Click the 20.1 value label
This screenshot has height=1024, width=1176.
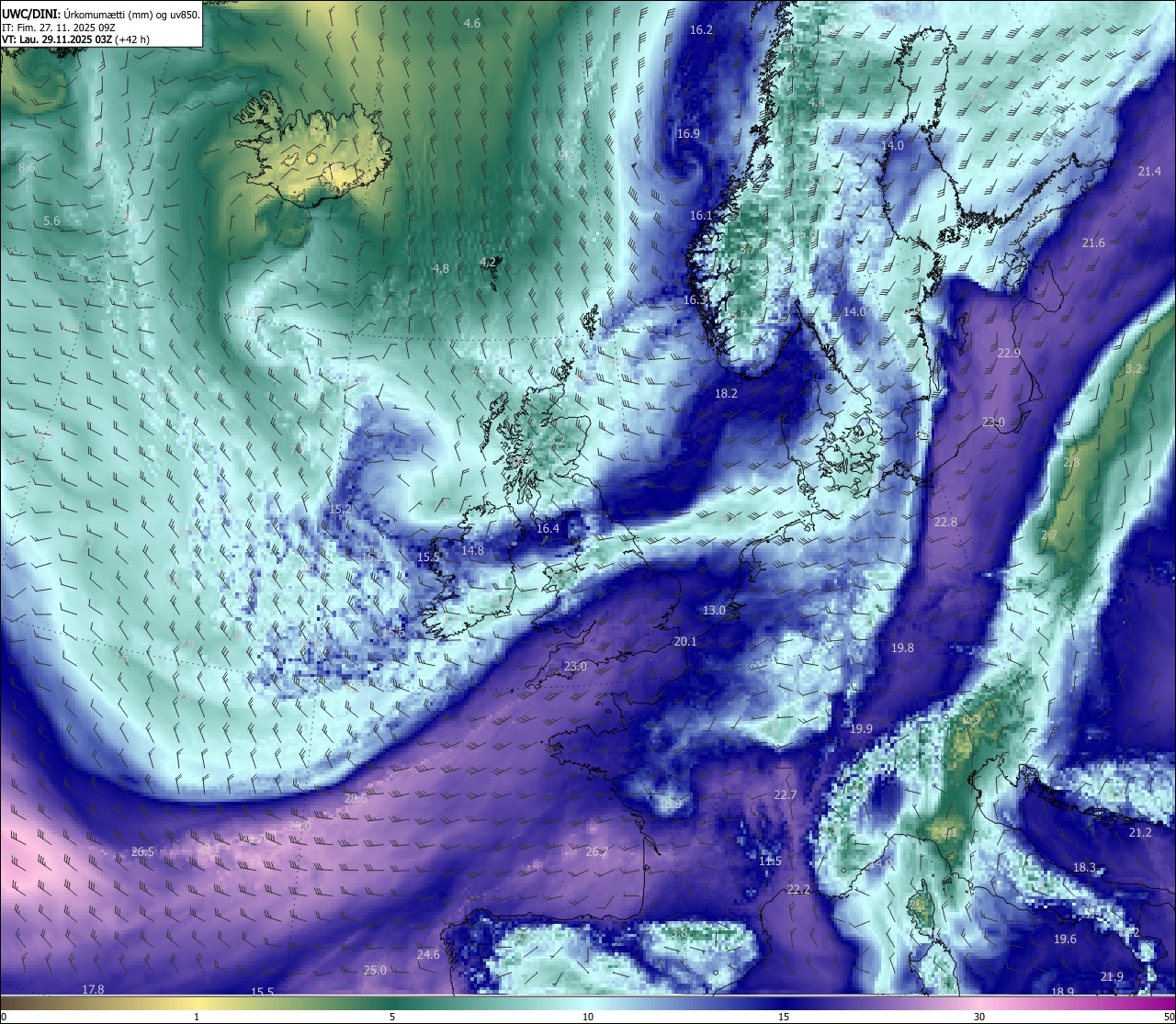pos(685,641)
